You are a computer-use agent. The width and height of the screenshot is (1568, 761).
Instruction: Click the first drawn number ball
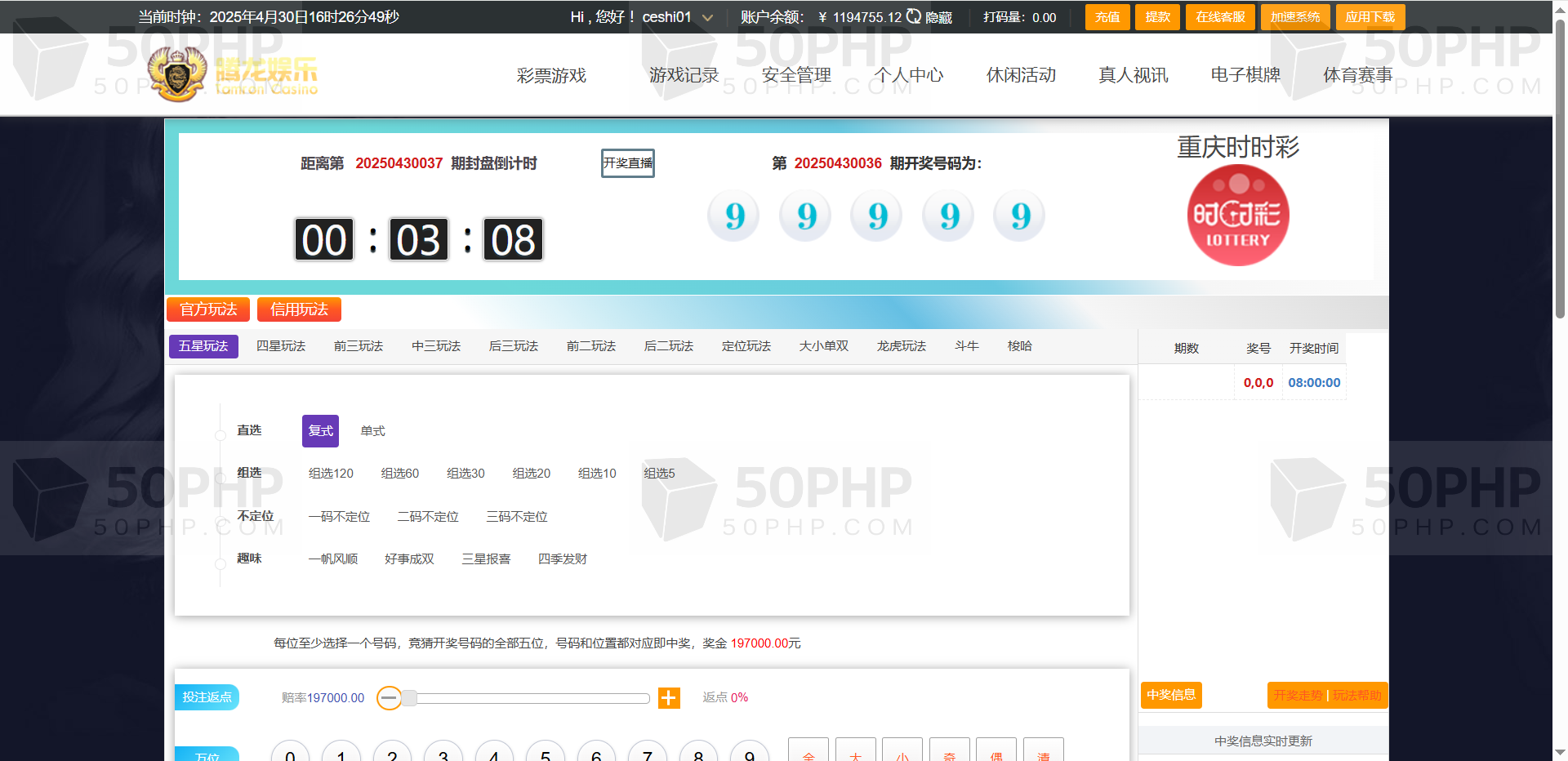733,216
